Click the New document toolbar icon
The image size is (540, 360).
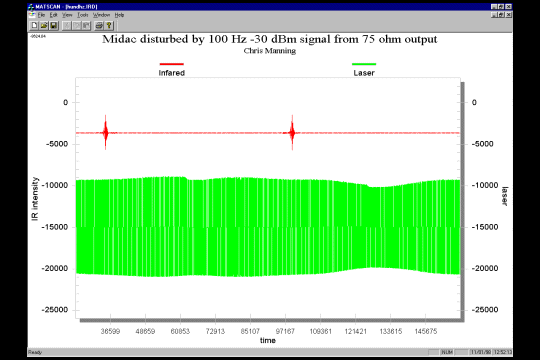34,25
